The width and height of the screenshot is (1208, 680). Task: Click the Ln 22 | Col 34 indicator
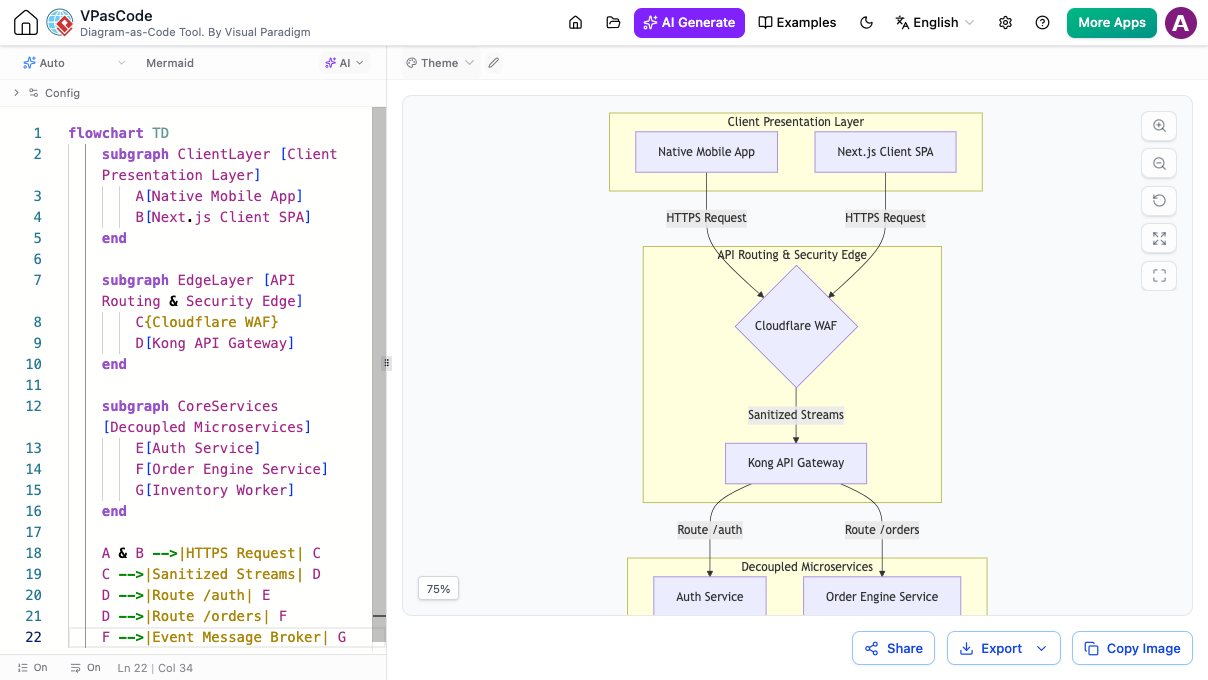[x=155, y=667]
